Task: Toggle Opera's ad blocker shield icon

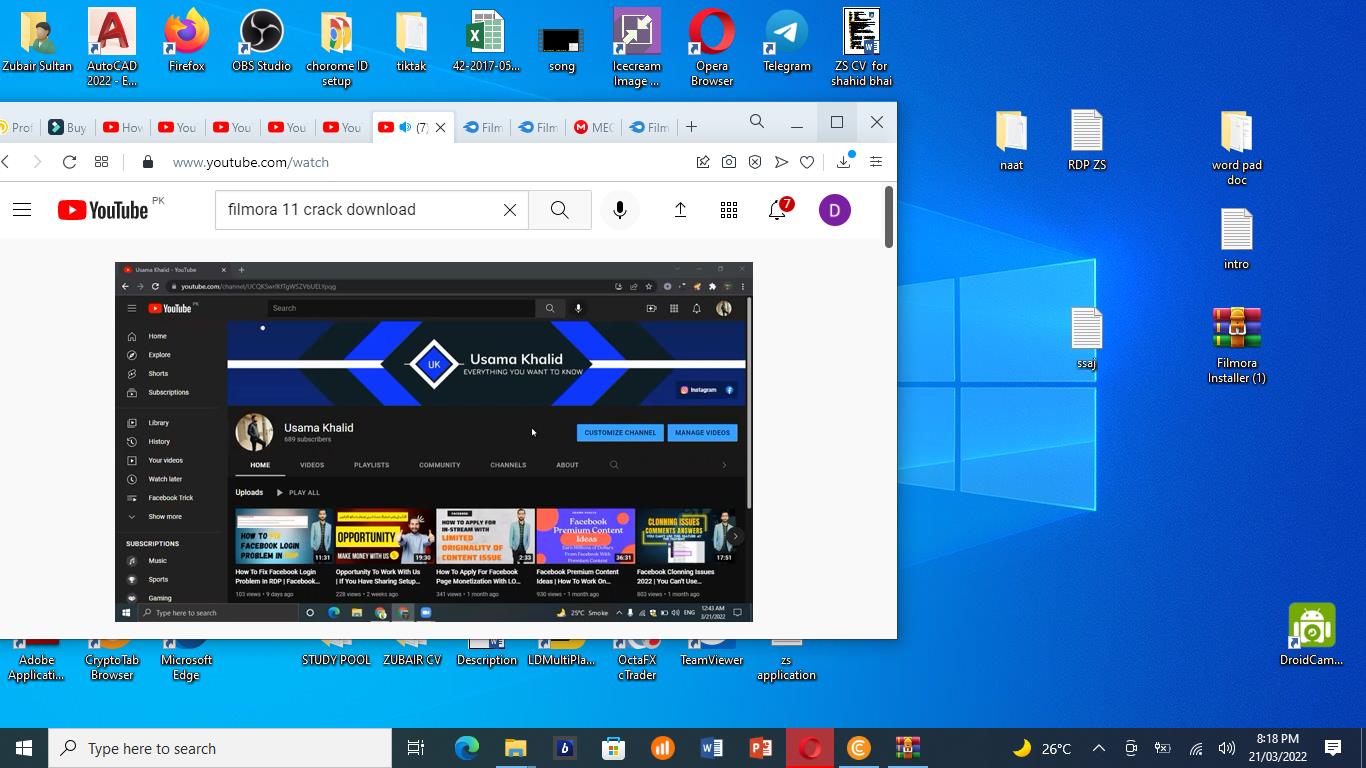Action: [755, 162]
